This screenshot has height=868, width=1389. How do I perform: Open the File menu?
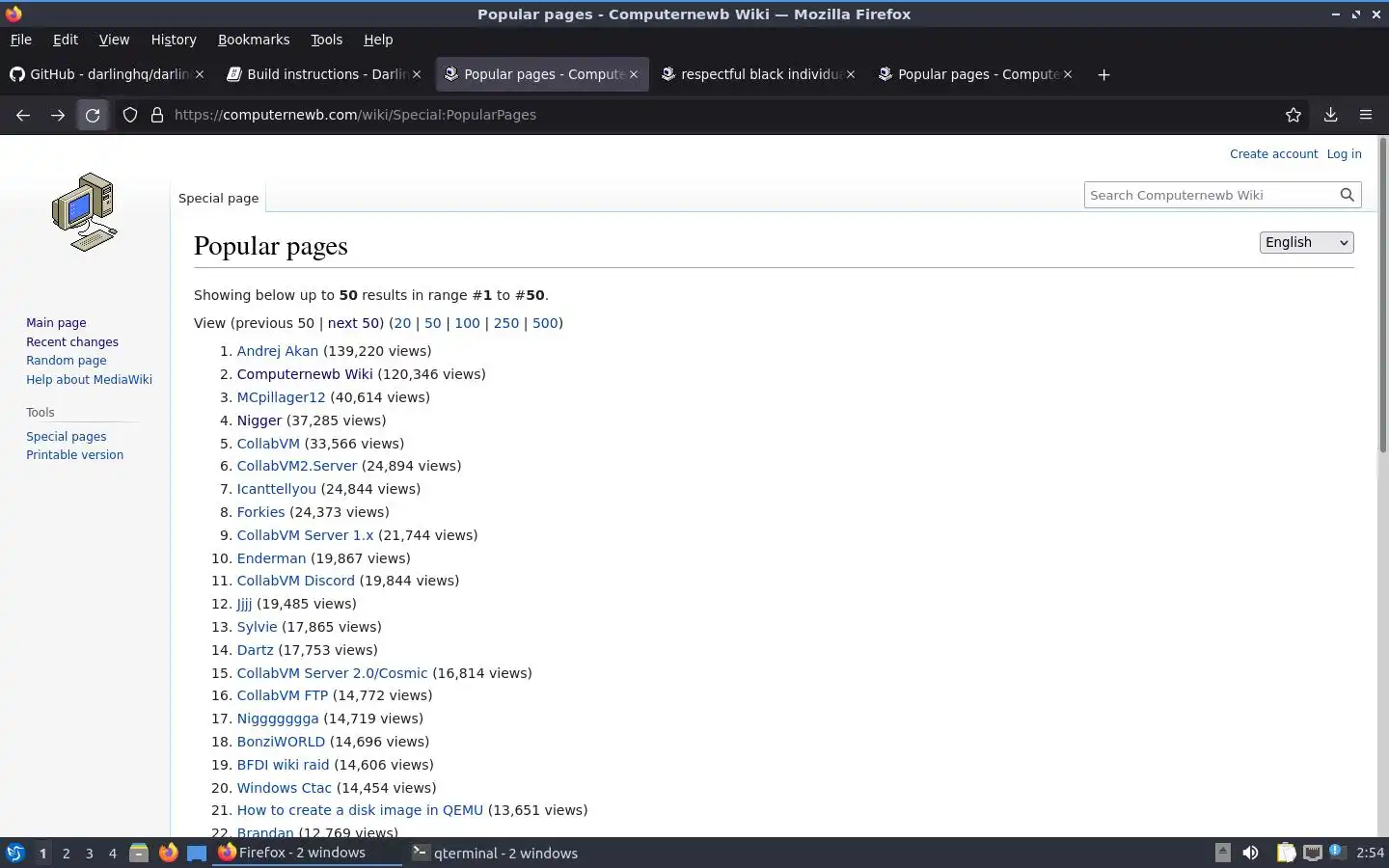pos(20,40)
